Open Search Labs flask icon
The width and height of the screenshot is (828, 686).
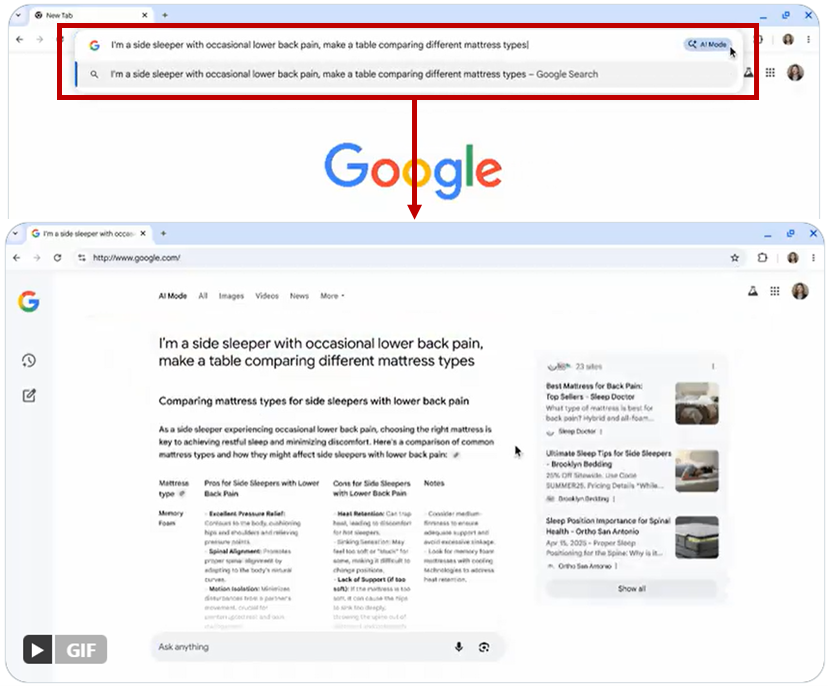click(753, 291)
